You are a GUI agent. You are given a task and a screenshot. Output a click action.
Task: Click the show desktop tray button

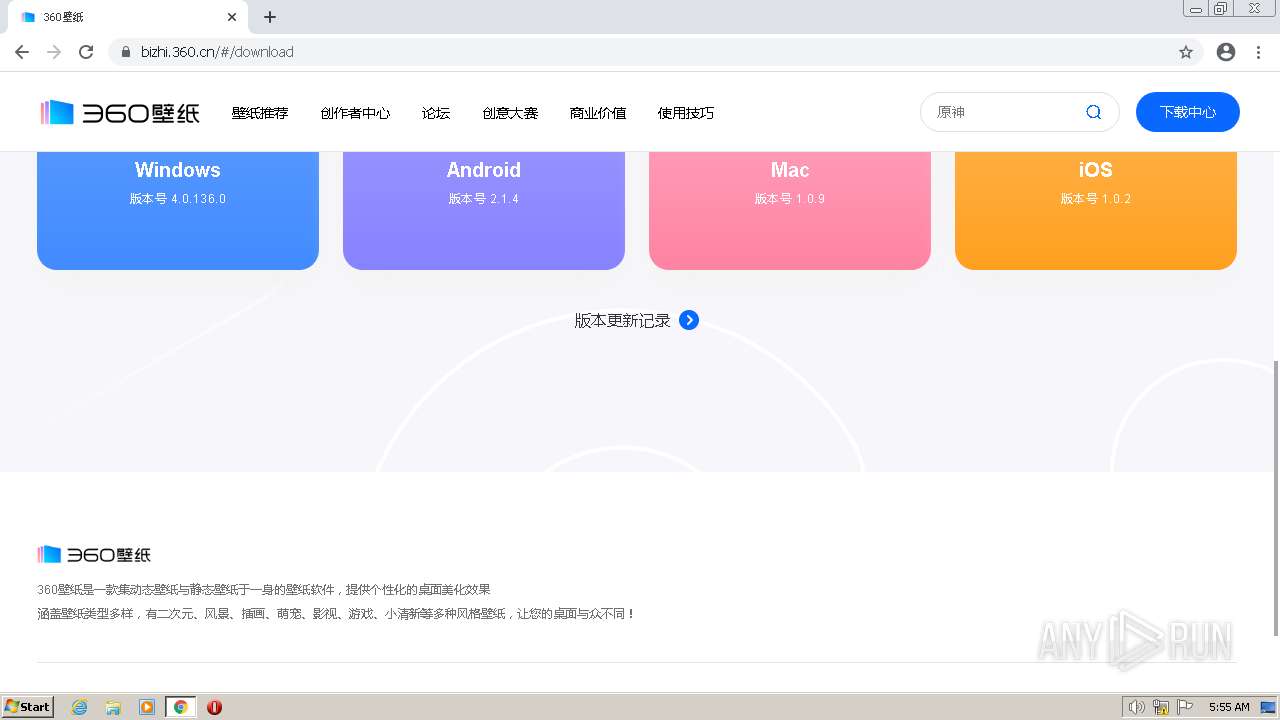(x=1268, y=707)
